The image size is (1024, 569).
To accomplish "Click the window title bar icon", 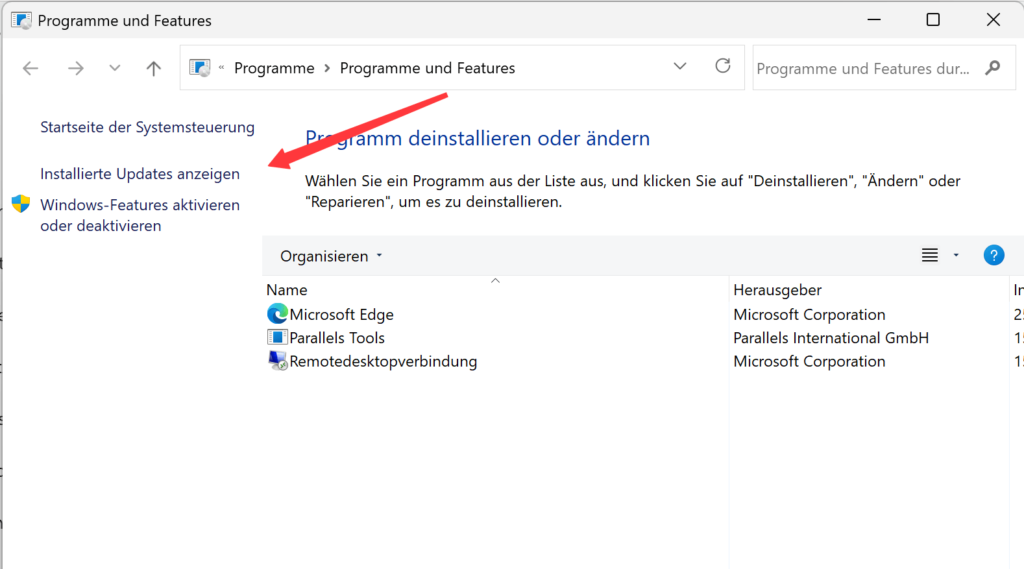I will coord(21,20).
